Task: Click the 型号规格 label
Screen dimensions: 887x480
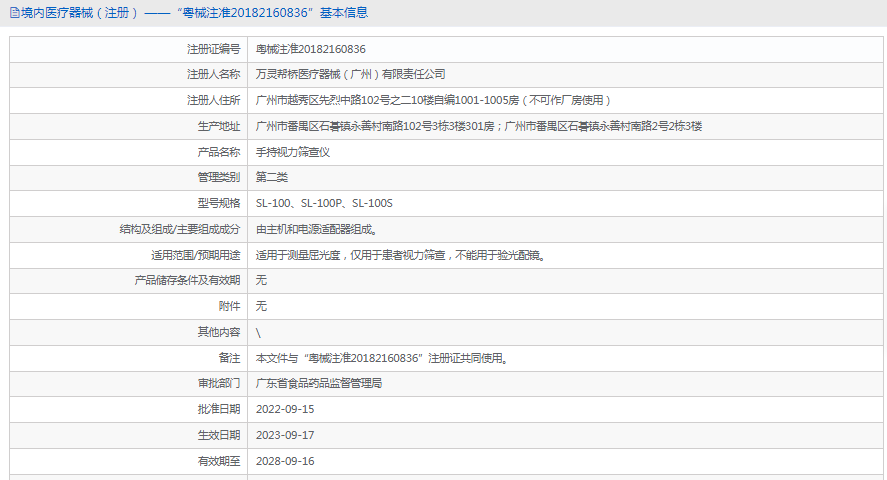Action: pyautogui.click(x=219, y=204)
